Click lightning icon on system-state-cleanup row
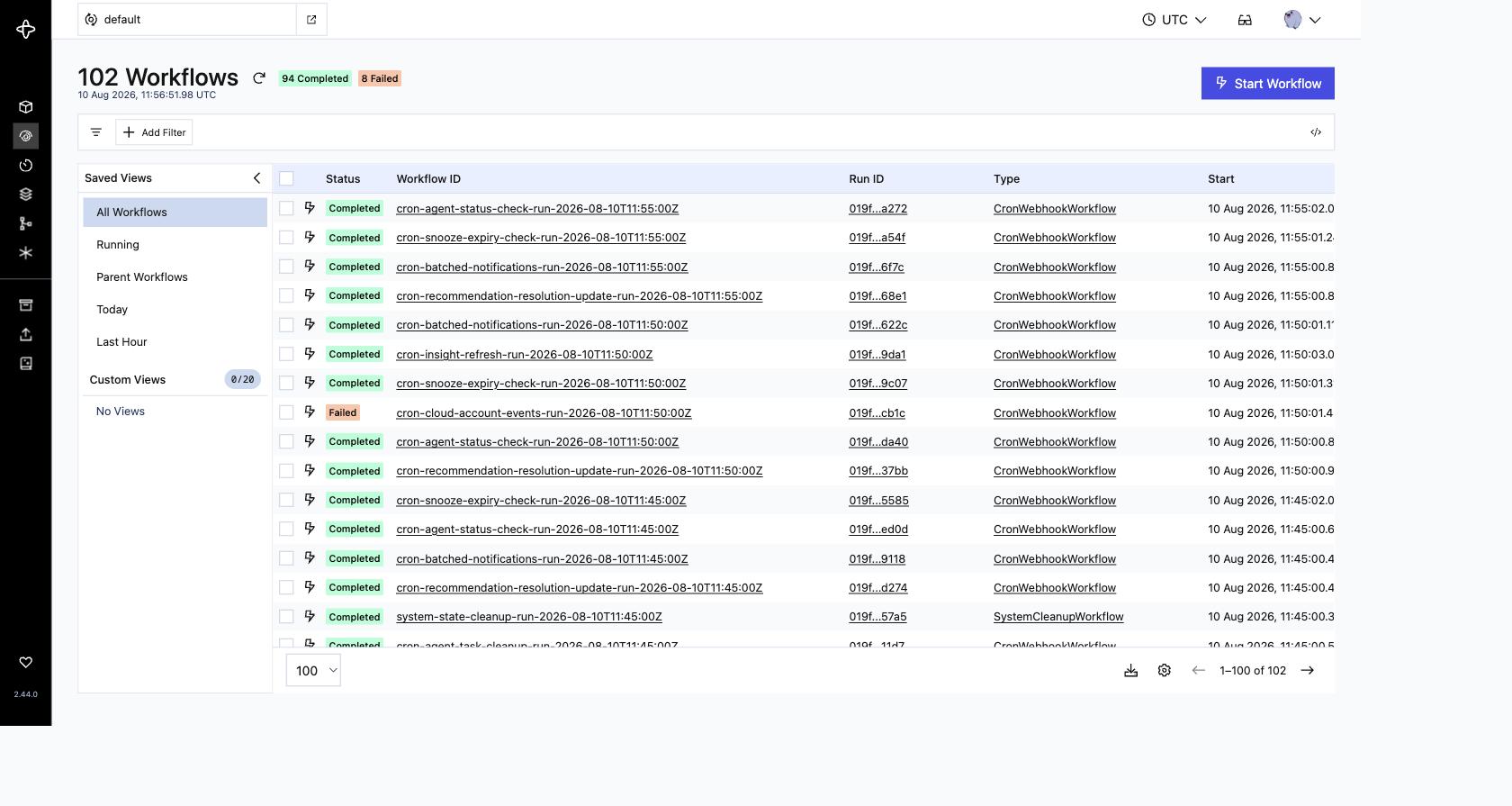Screen dimensions: 1512x806 click(310, 616)
